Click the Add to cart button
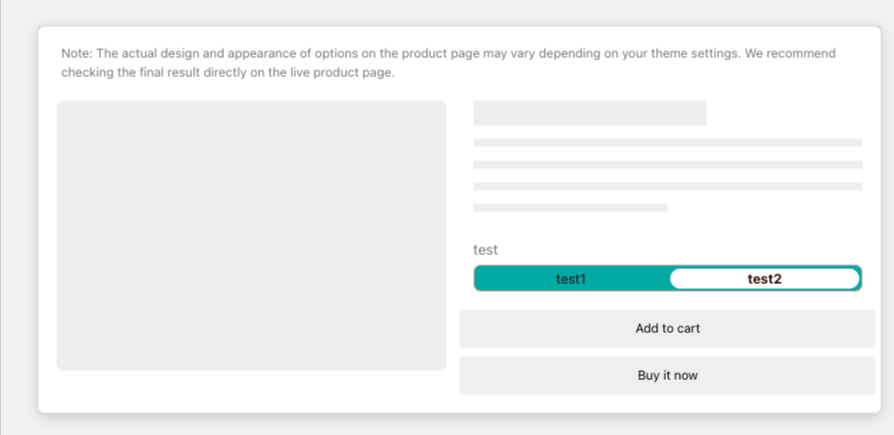Image resolution: width=894 pixels, height=435 pixels. click(x=667, y=328)
